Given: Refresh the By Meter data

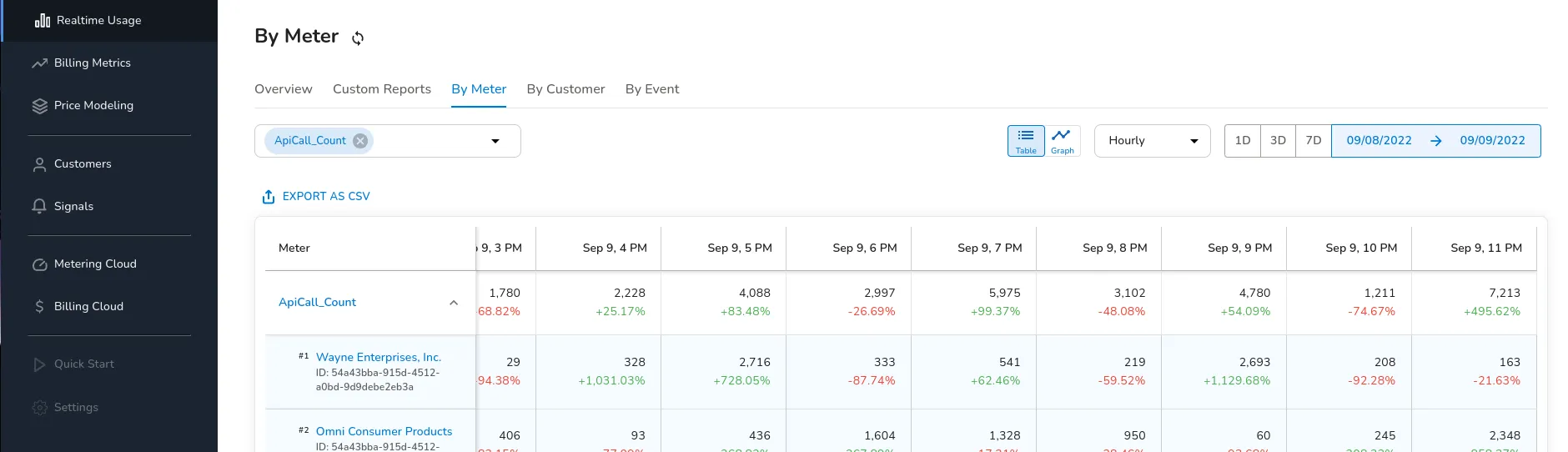Looking at the screenshot, I should click(x=358, y=38).
